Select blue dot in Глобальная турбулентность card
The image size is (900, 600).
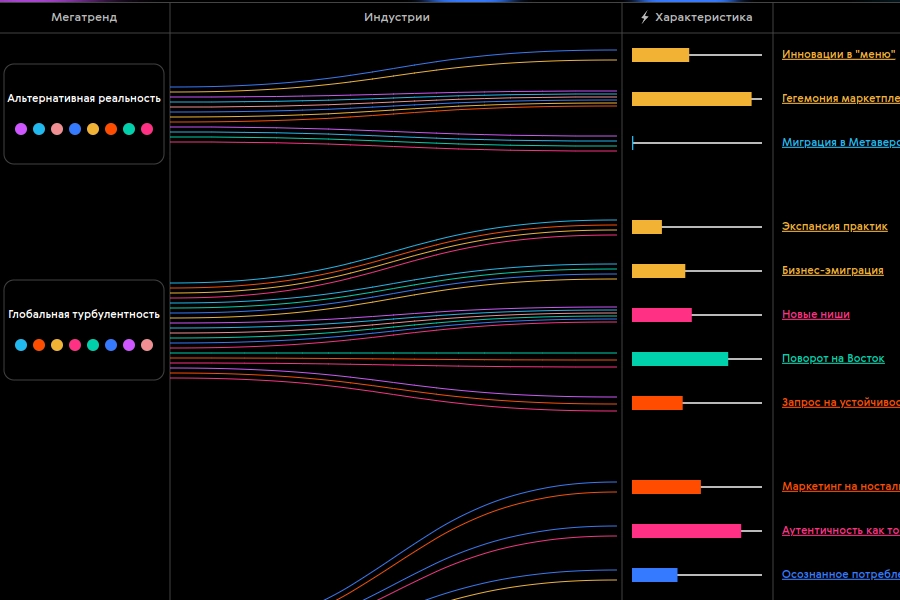pos(111,345)
